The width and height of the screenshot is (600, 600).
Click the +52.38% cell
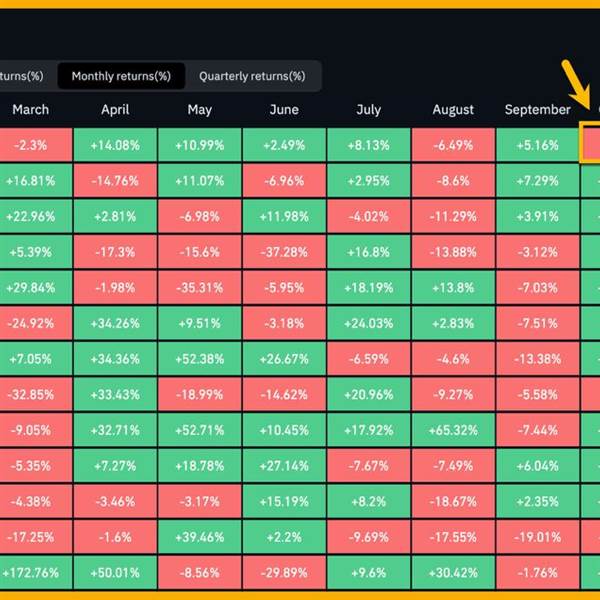point(200,358)
